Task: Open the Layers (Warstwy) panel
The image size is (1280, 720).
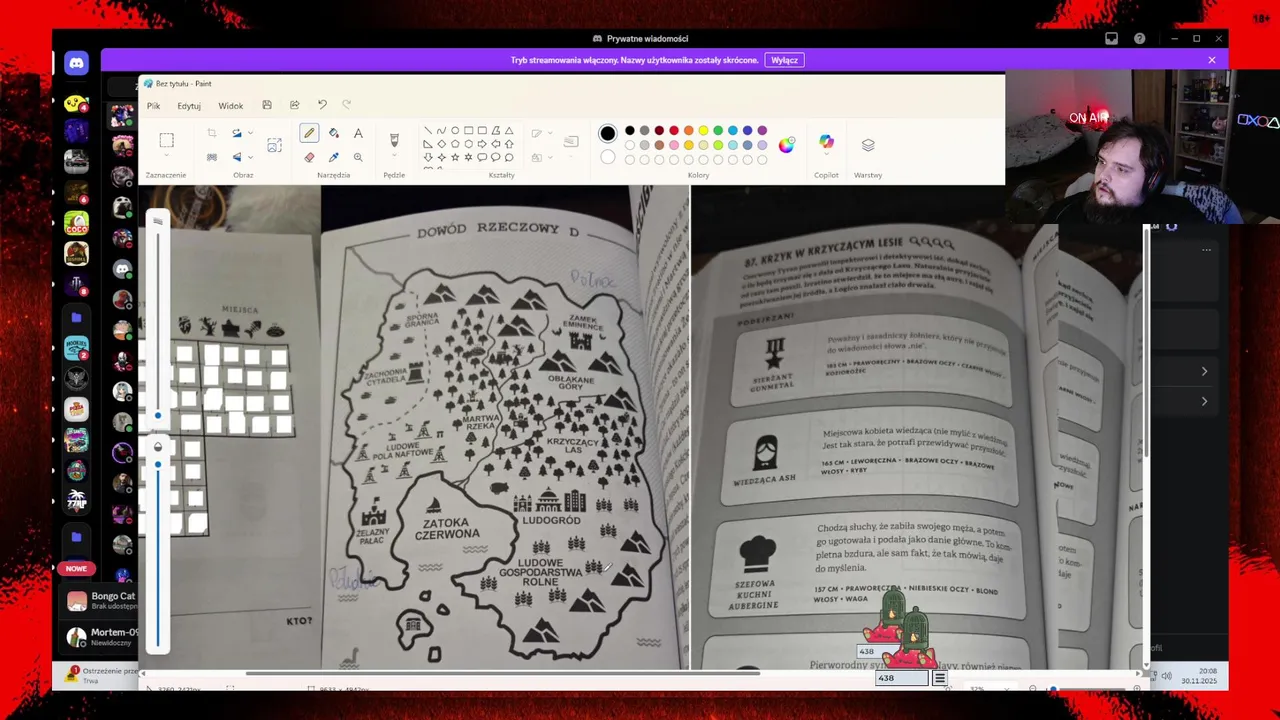Action: coord(868,145)
